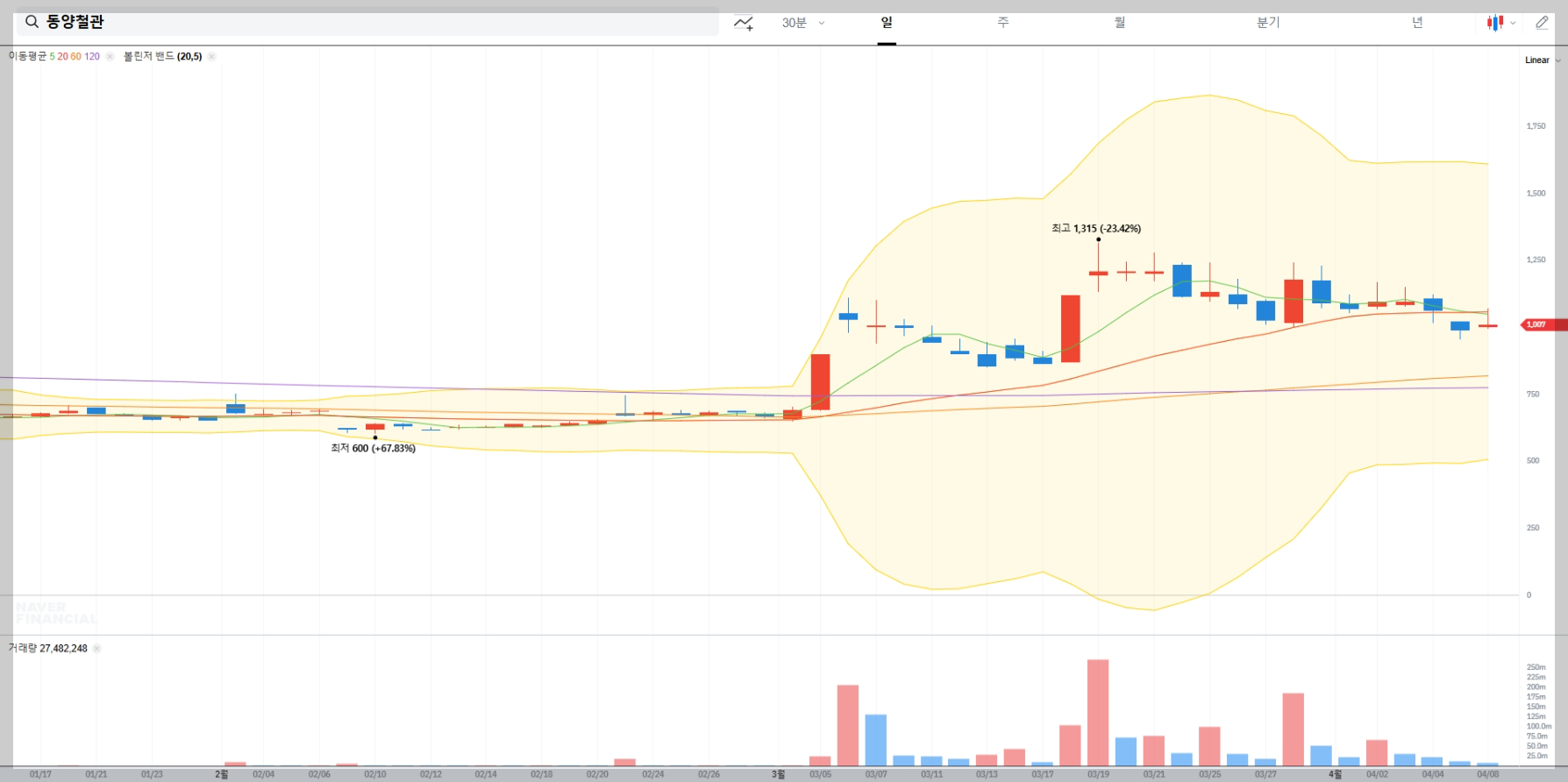Open the 30분 minute interval dropdown
This screenshot has width=1568, height=782.
point(803,23)
